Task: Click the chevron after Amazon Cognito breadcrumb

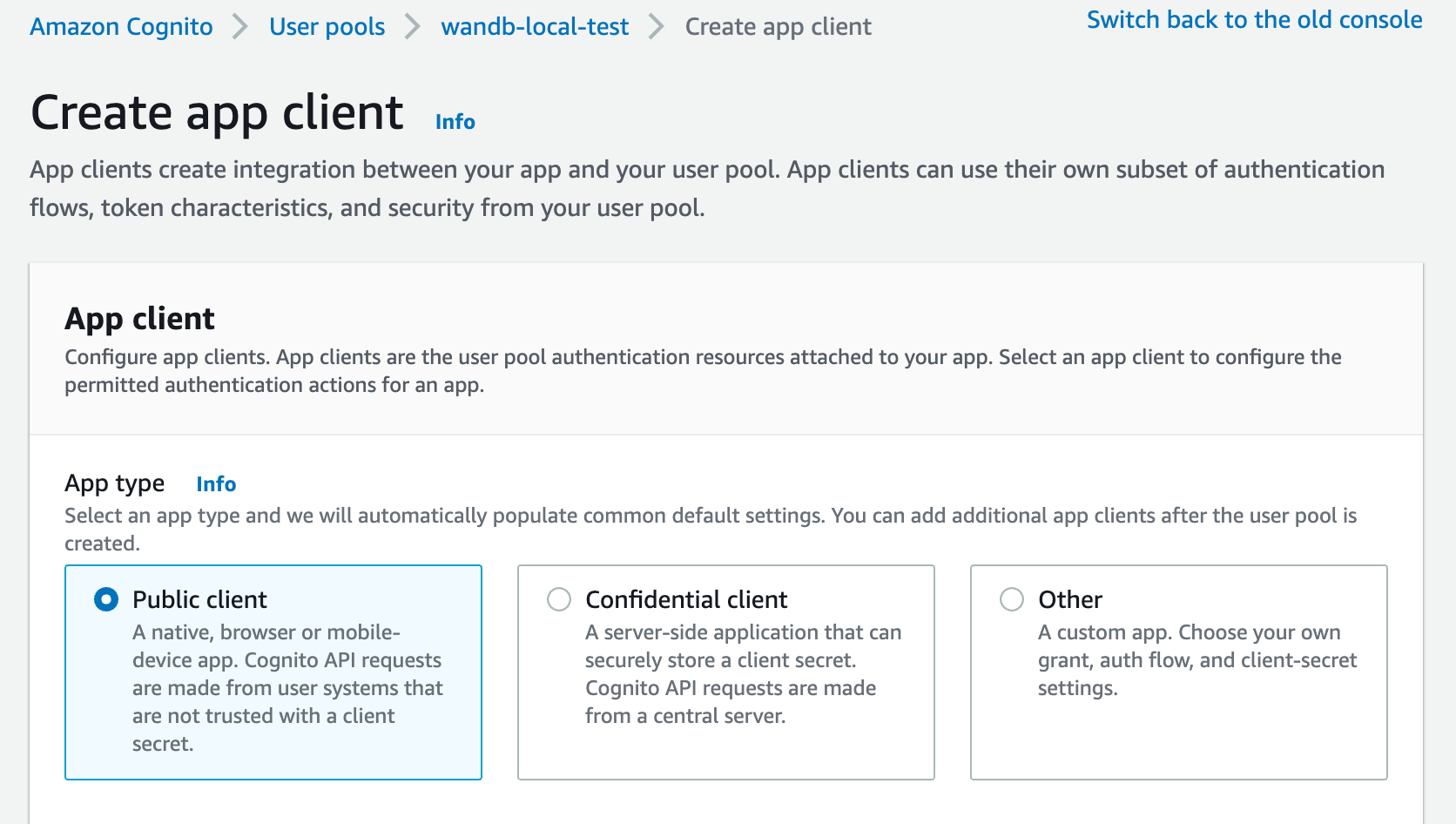Action: point(238,26)
